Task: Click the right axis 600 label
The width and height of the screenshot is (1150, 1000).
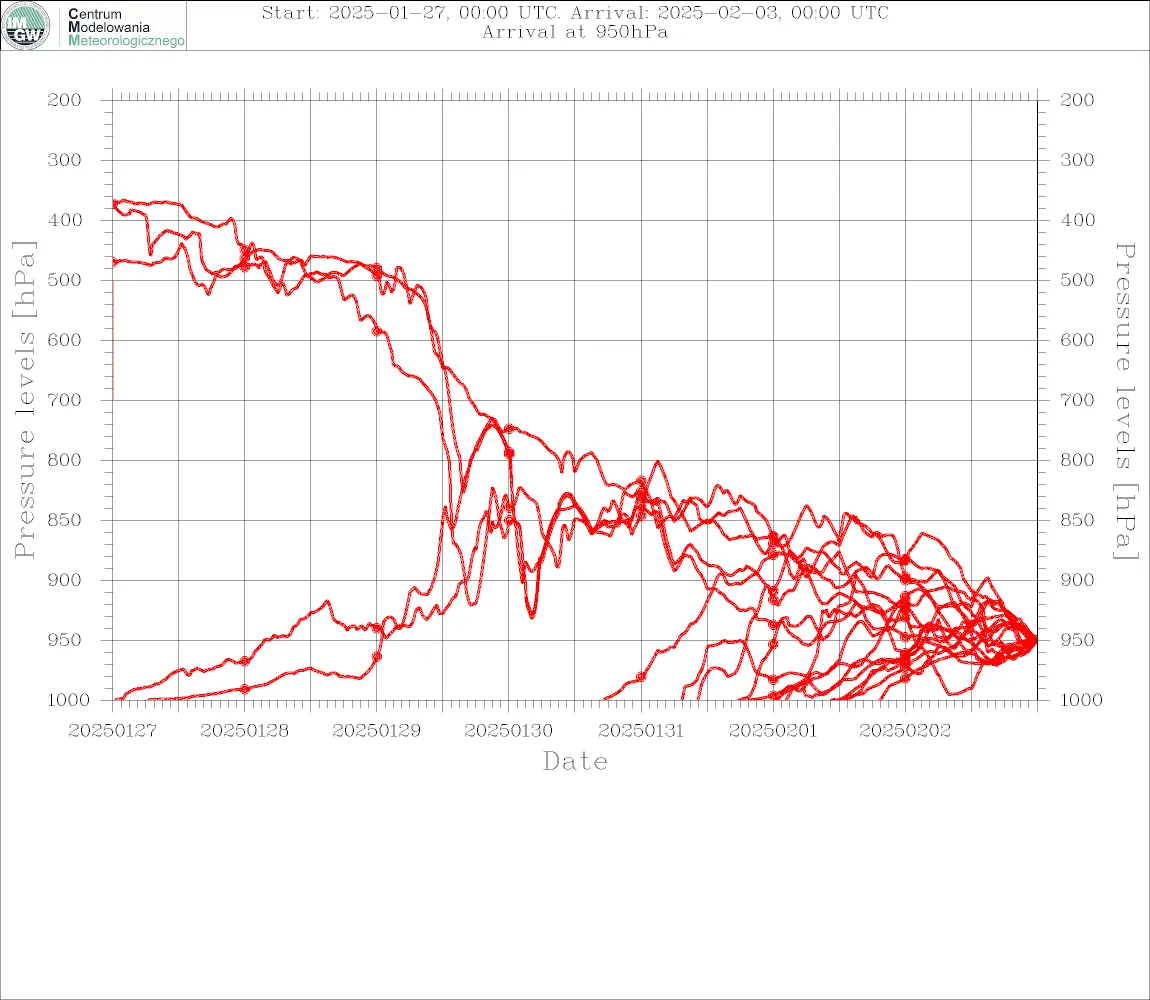Action: click(x=1077, y=340)
